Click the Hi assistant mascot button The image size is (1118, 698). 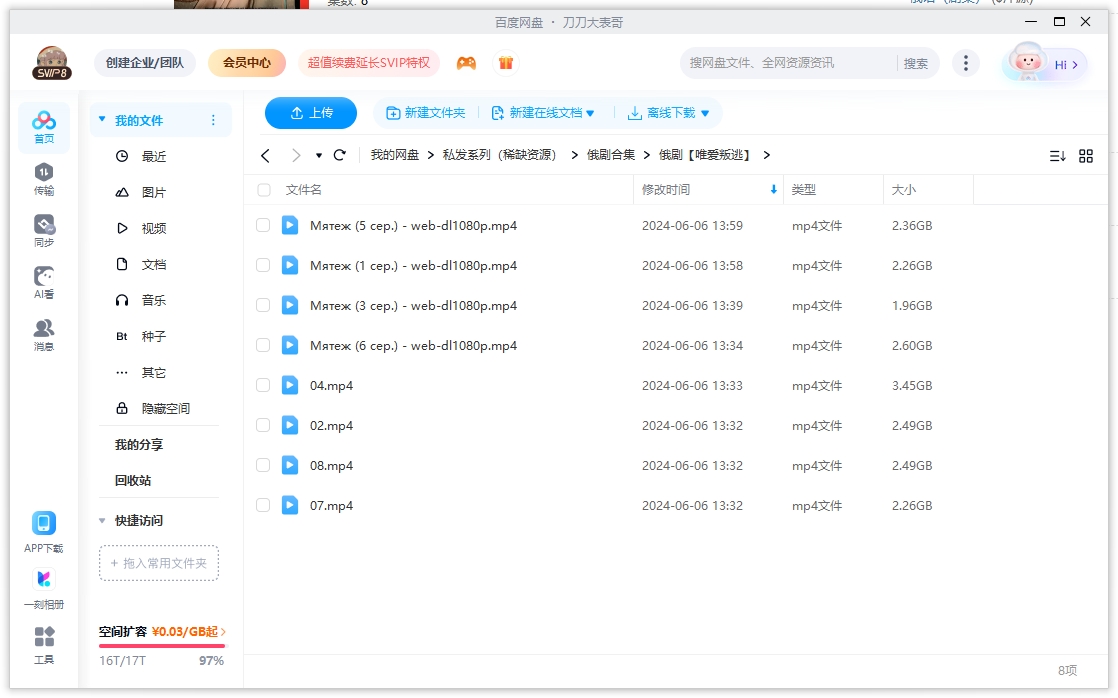click(1045, 63)
